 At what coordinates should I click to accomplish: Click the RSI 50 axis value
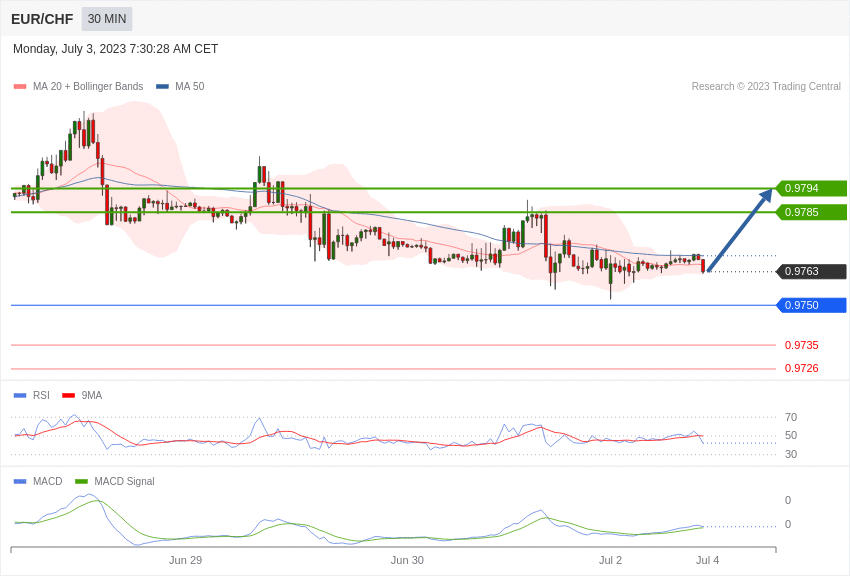[791, 435]
